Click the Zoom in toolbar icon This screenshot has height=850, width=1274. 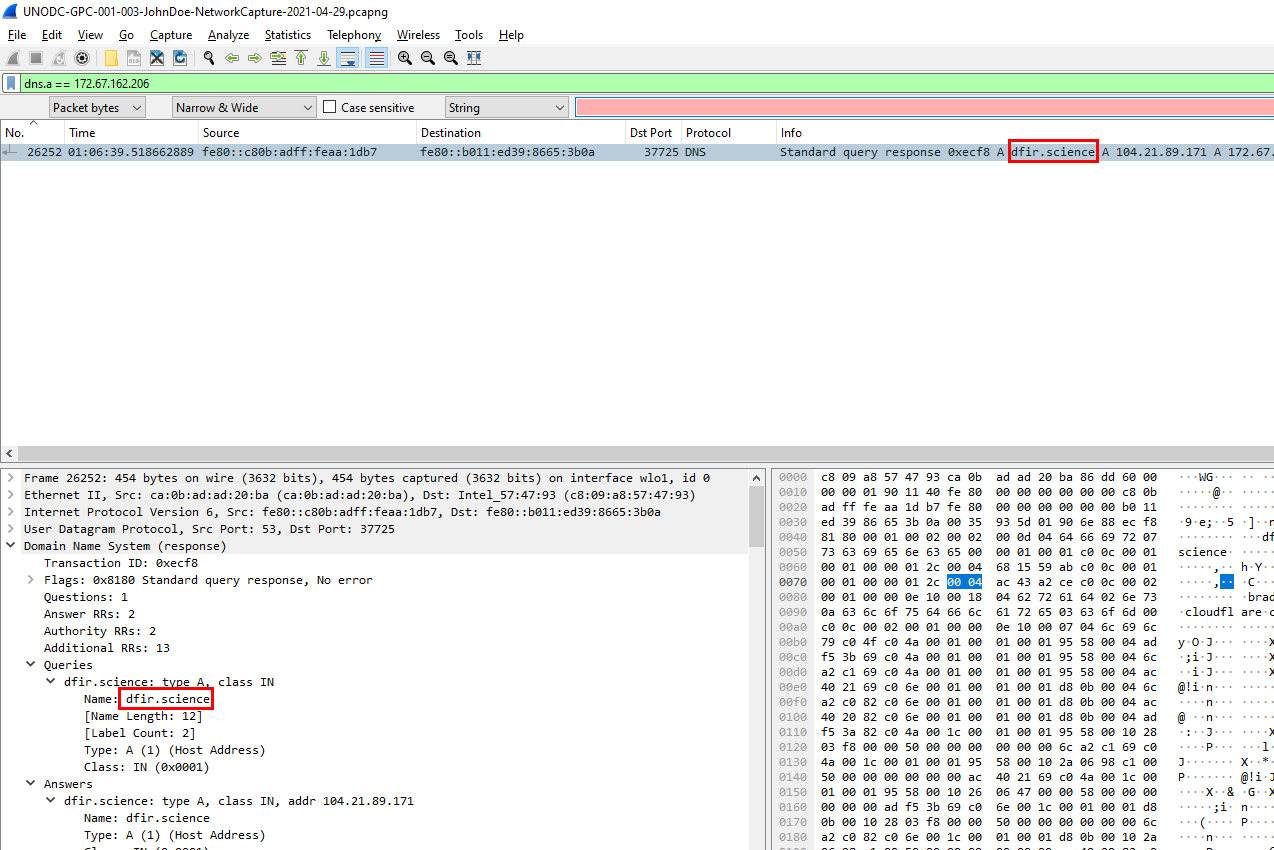click(405, 58)
